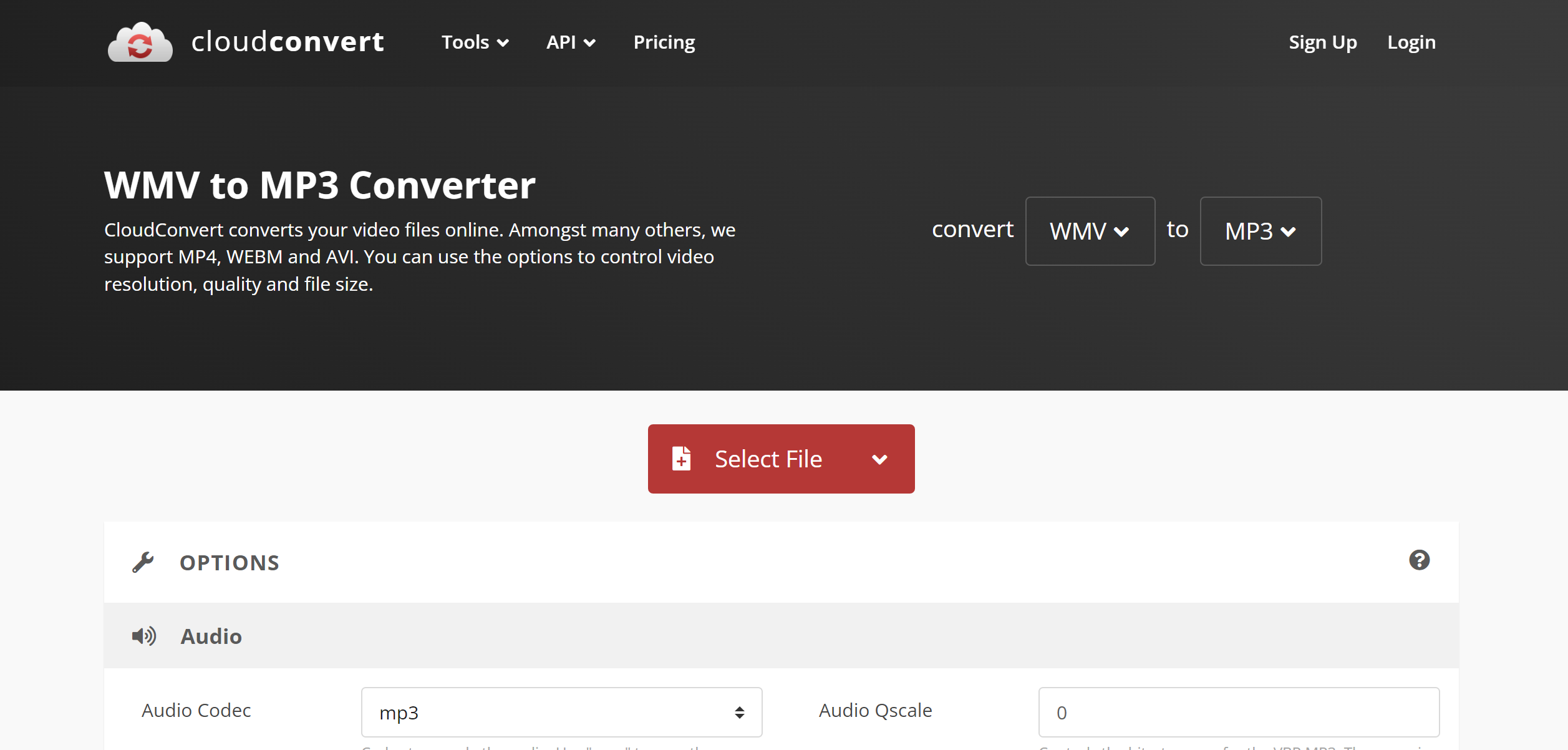The image size is (1568, 750).
Task: Expand the Select File chevron options
Action: 879,459
